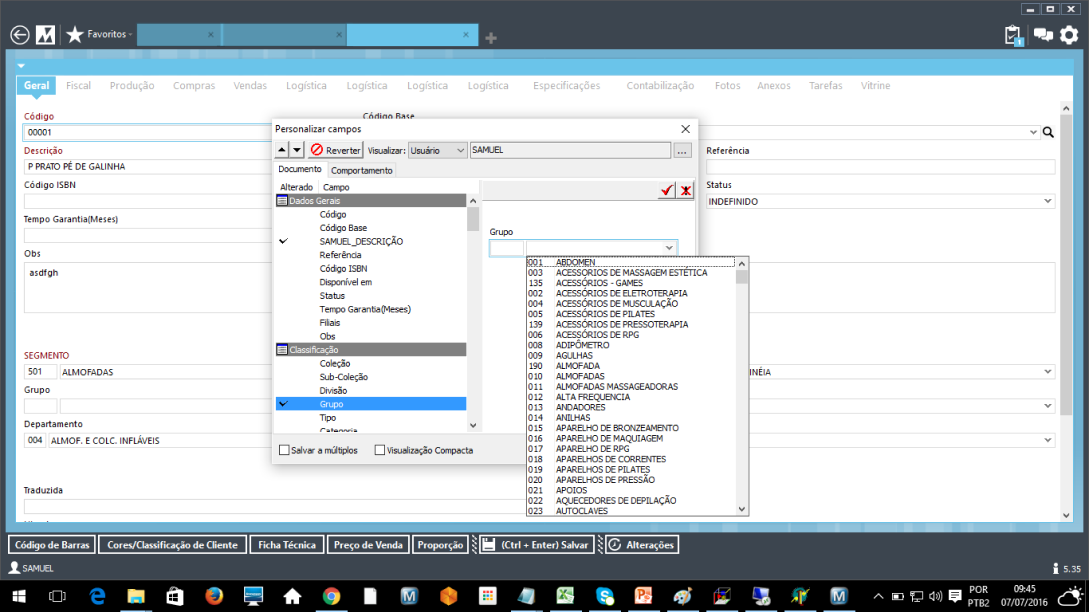Move field up with arrow button
Screen dimensions: 1089x612
coord(282,150)
